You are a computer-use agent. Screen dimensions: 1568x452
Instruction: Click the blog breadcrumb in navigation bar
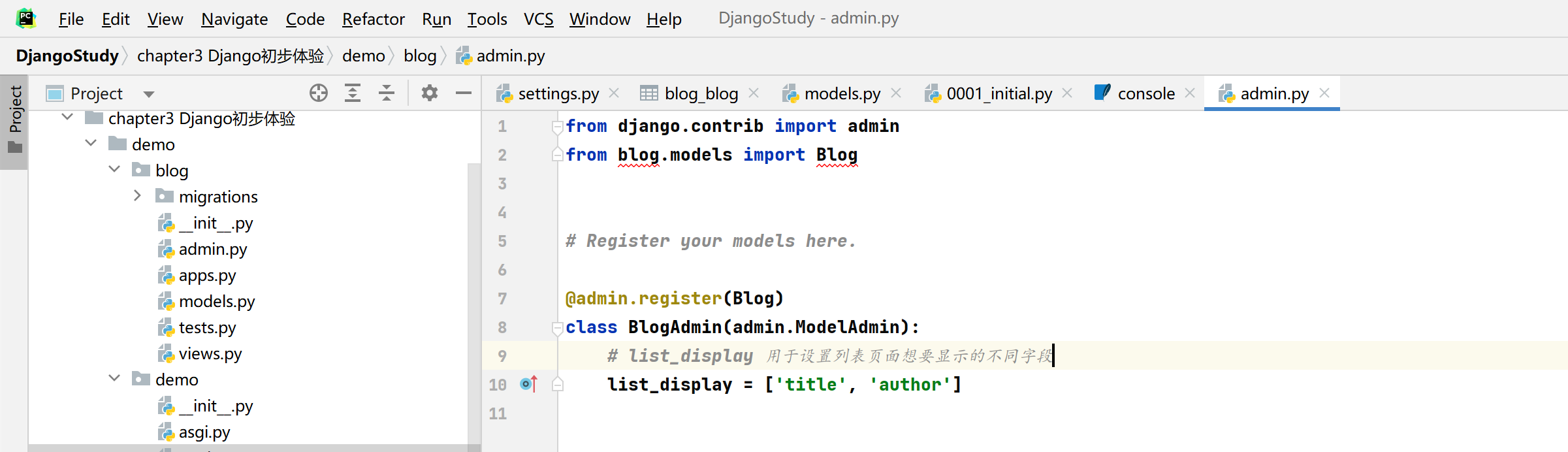tap(420, 56)
